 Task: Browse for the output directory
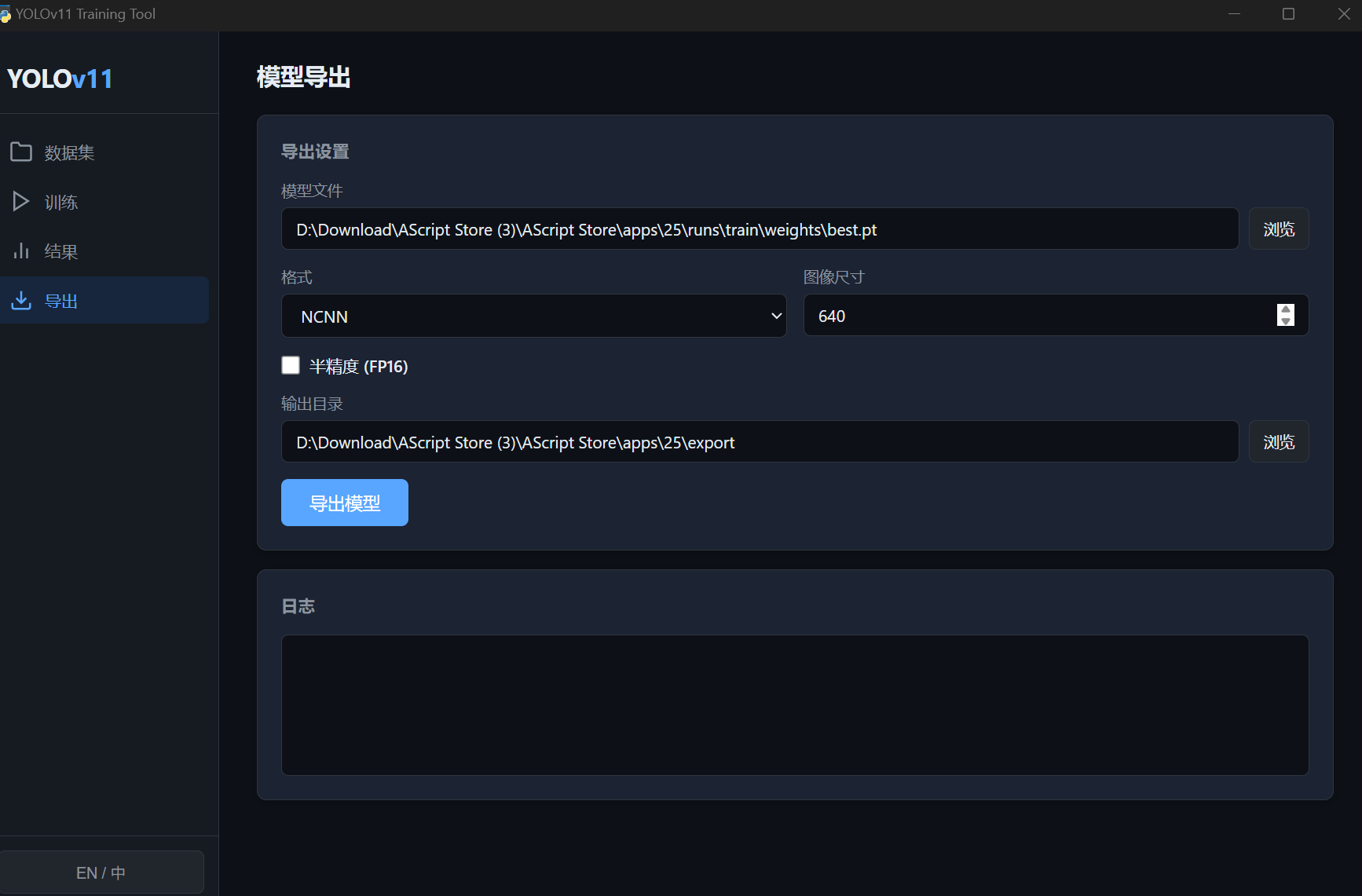1278,442
